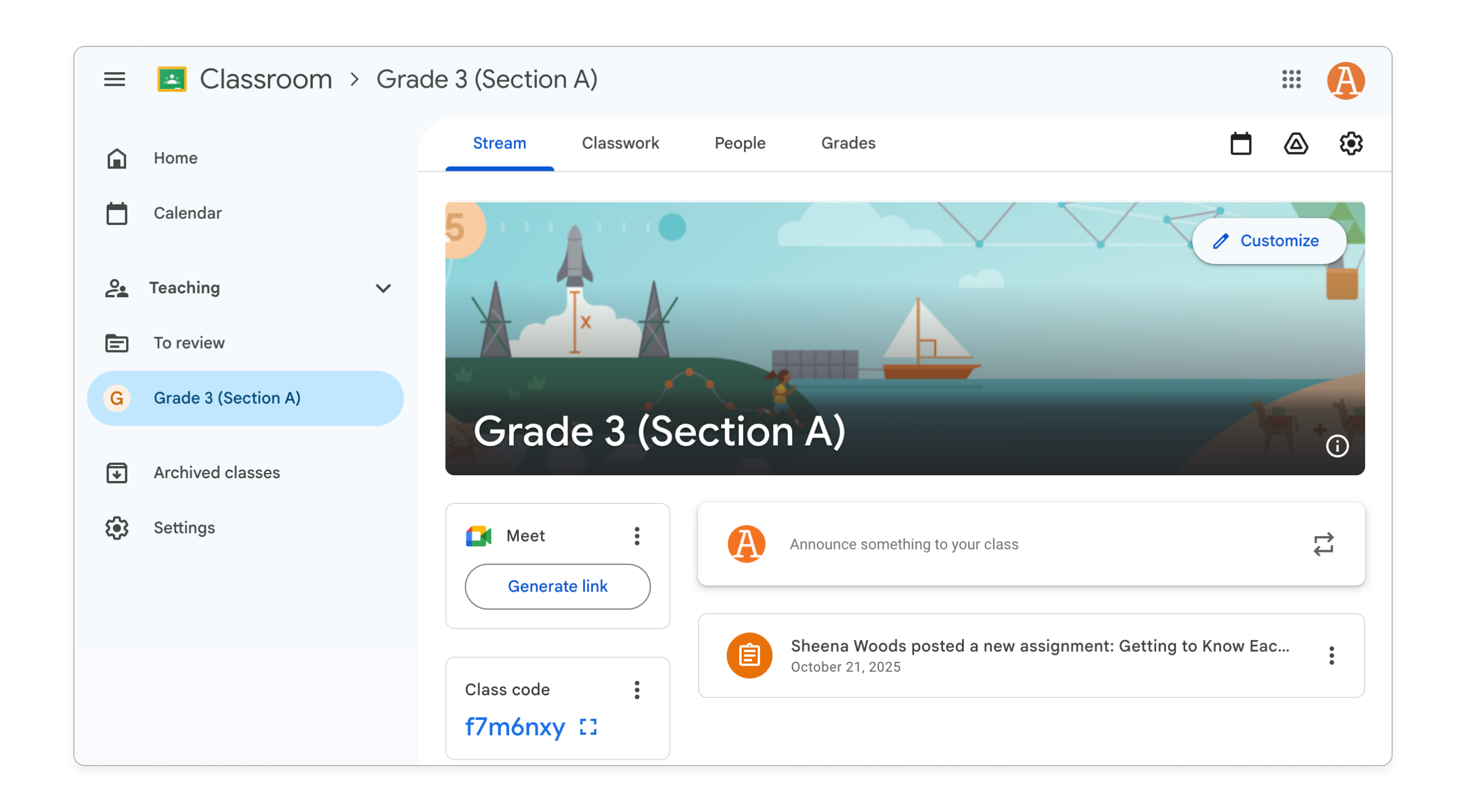Image resolution: width=1466 pixels, height=812 pixels.
Task: Click the reuse post icon
Action: [1323, 544]
